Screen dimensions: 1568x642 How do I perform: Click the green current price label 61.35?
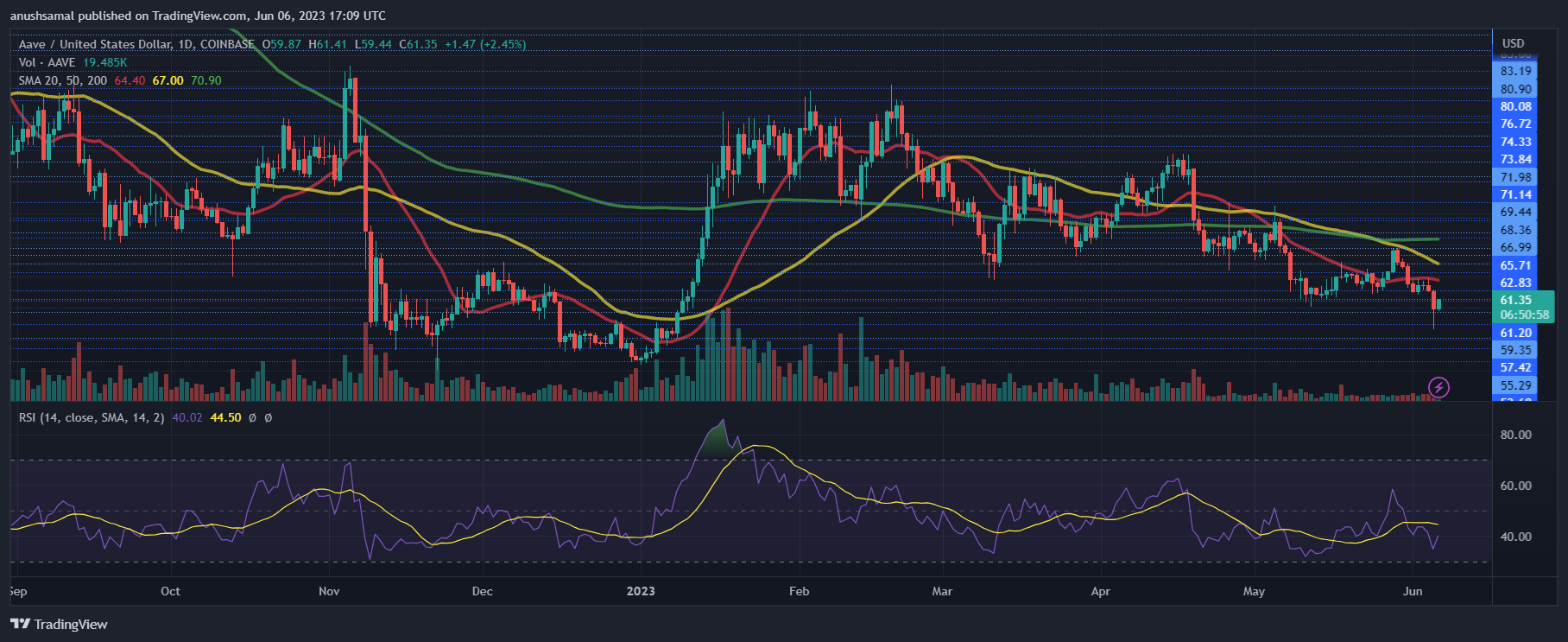coord(1515,301)
